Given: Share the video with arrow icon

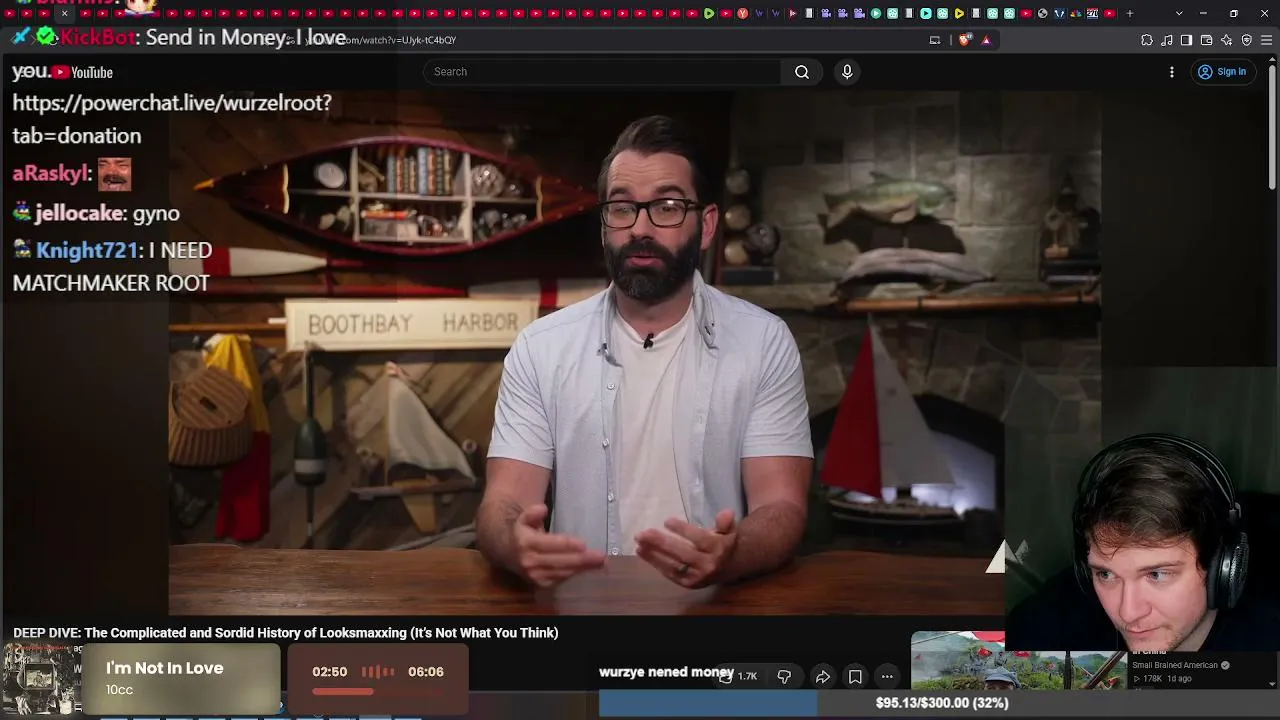Looking at the screenshot, I should (823, 677).
